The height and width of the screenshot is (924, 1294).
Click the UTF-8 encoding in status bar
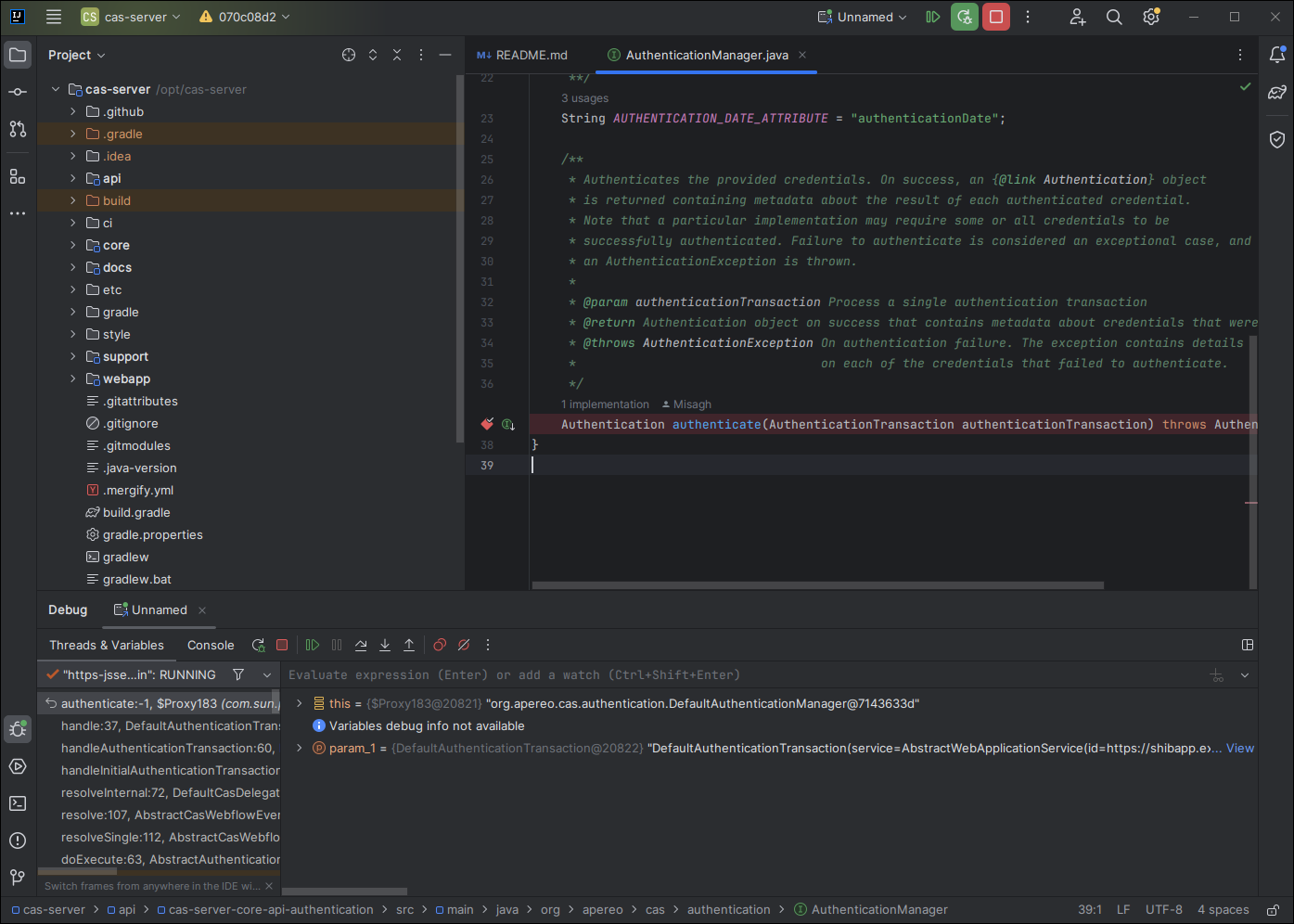click(x=1163, y=910)
